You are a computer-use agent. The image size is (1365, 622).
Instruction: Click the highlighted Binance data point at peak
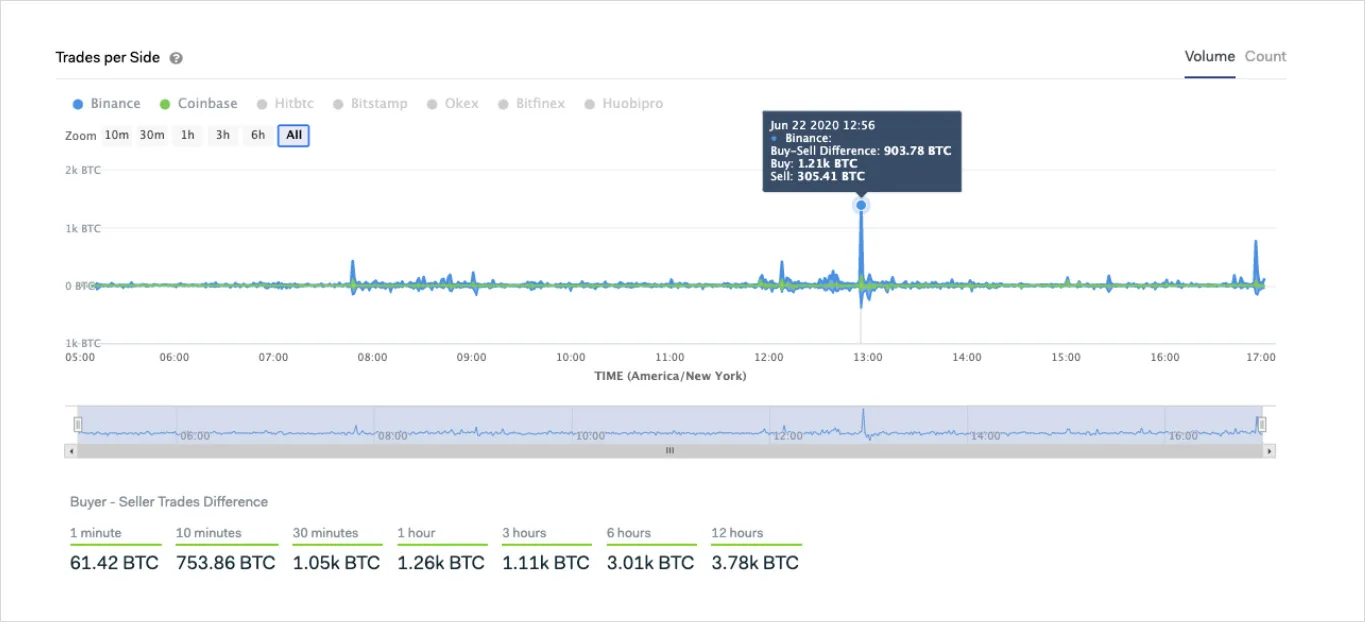click(861, 205)
